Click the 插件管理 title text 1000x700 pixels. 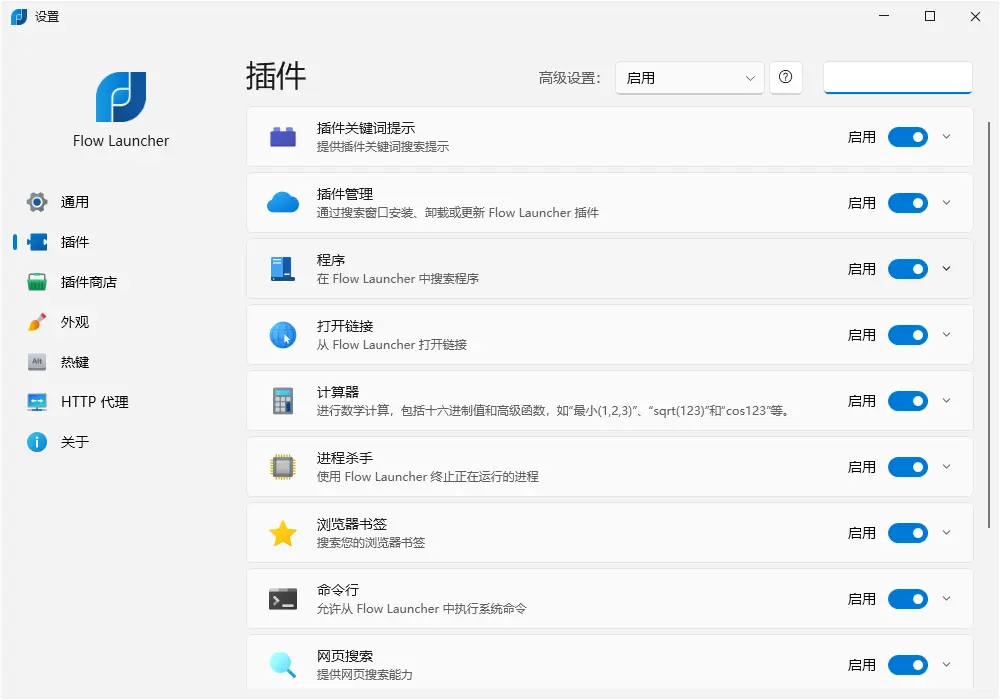345,194
